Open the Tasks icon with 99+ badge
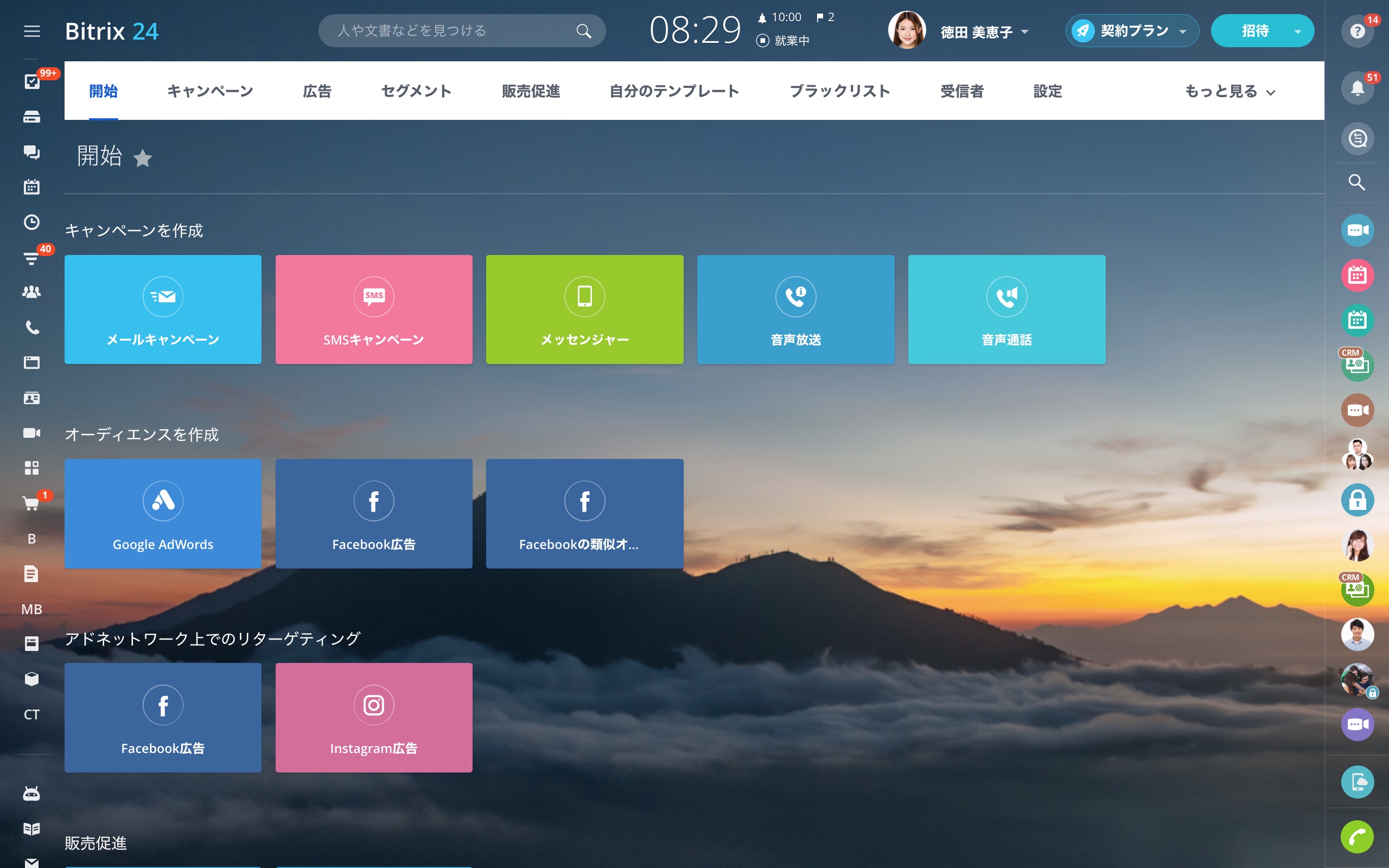1389x868 pixels. tap(31, 81)
